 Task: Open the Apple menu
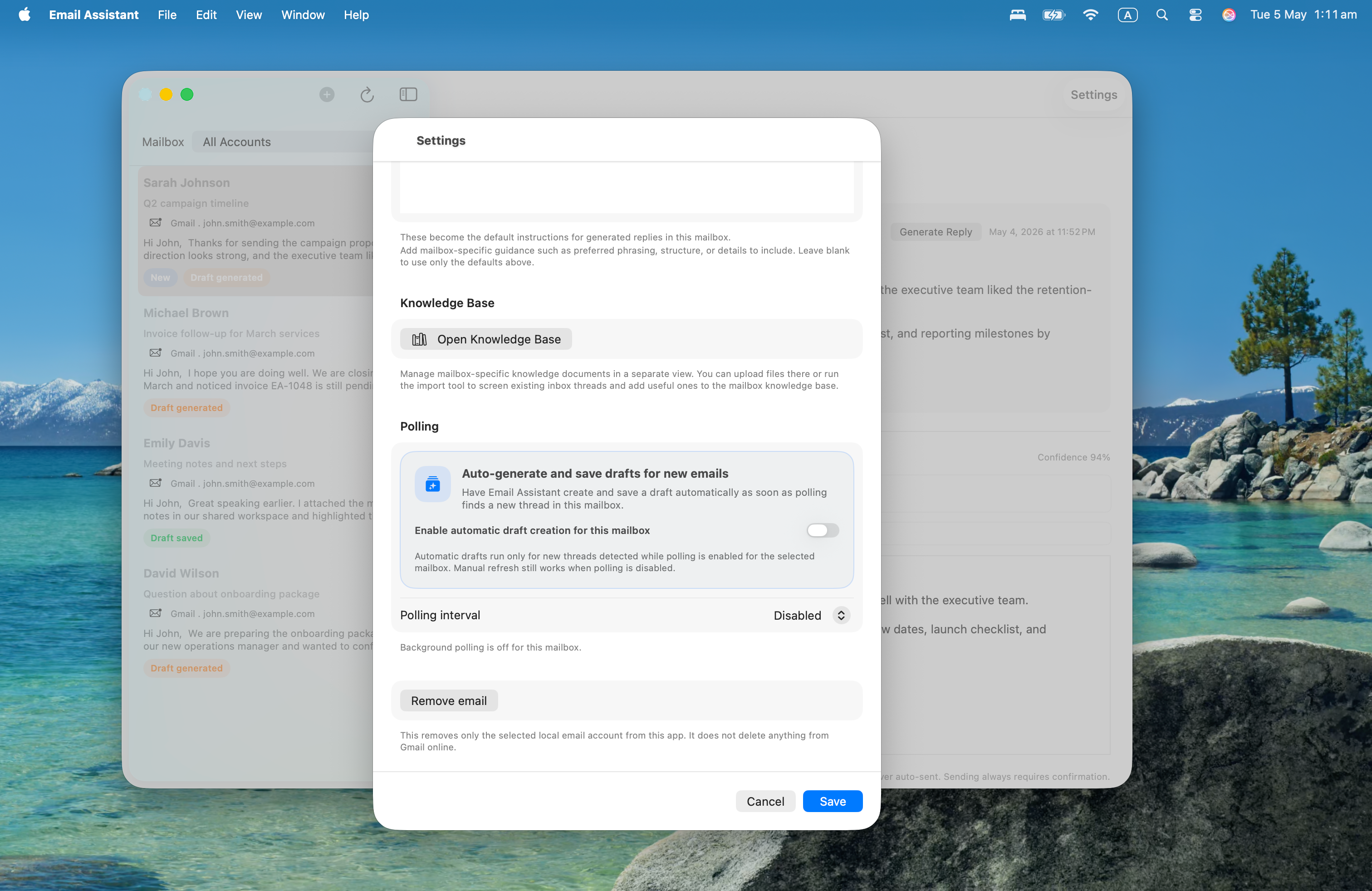click(24, 15)
